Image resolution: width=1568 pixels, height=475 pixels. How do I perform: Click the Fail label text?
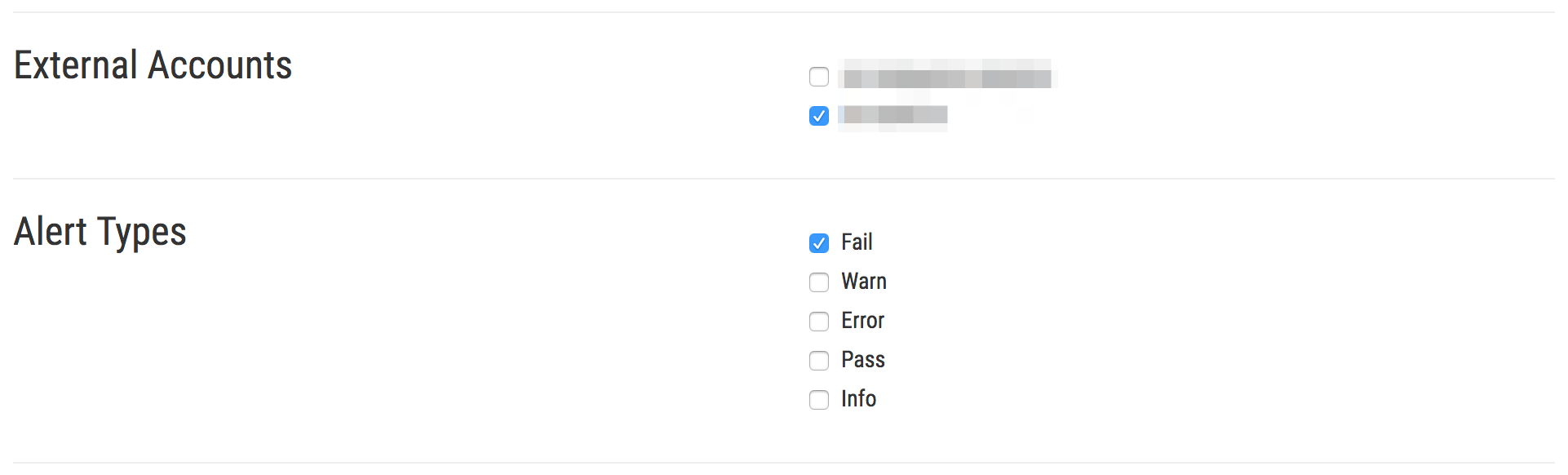[856, 242]
